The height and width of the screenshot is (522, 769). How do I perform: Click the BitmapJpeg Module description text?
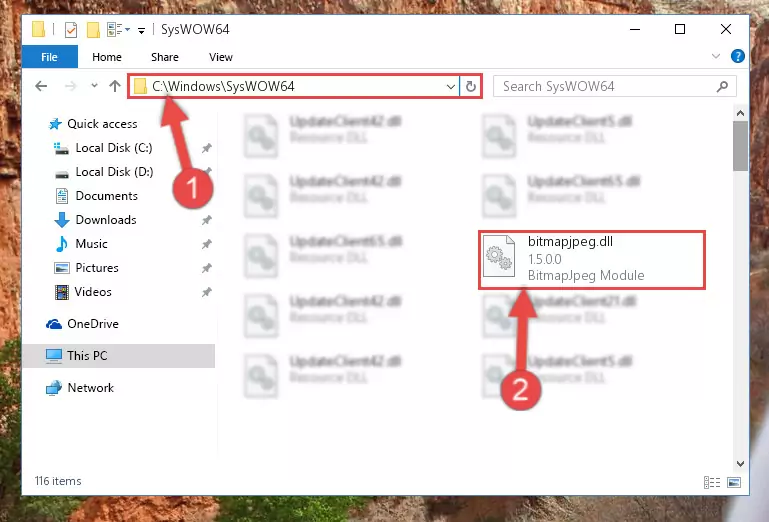click(586, 276)
